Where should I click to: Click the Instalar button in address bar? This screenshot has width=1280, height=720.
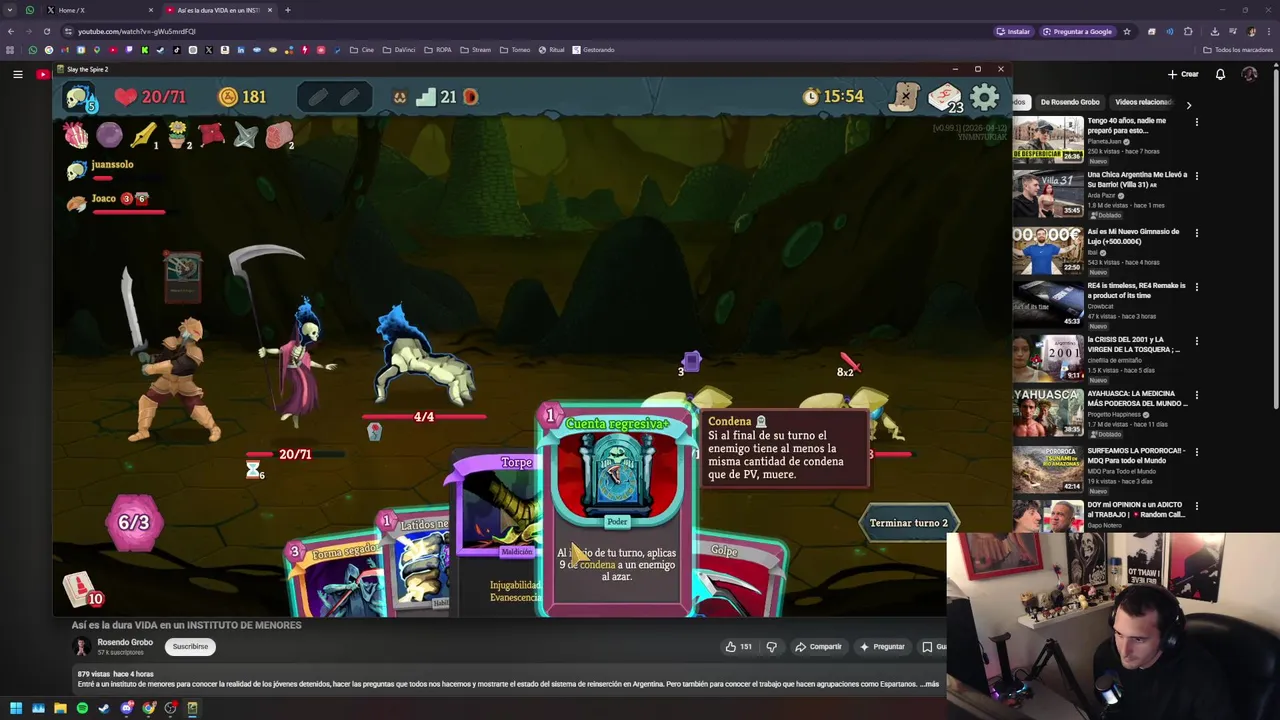[1013, 31]
